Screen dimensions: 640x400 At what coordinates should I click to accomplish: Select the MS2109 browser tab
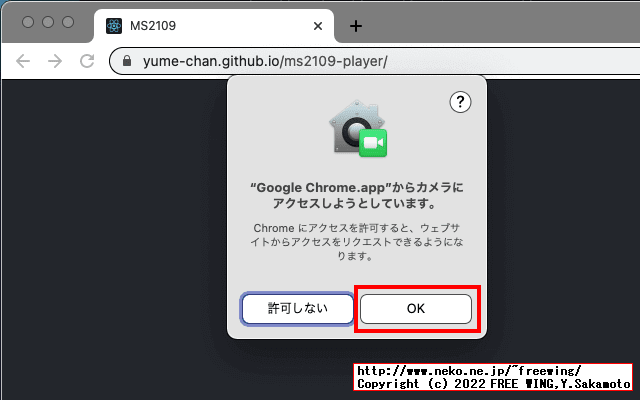(x=214, y=26)
